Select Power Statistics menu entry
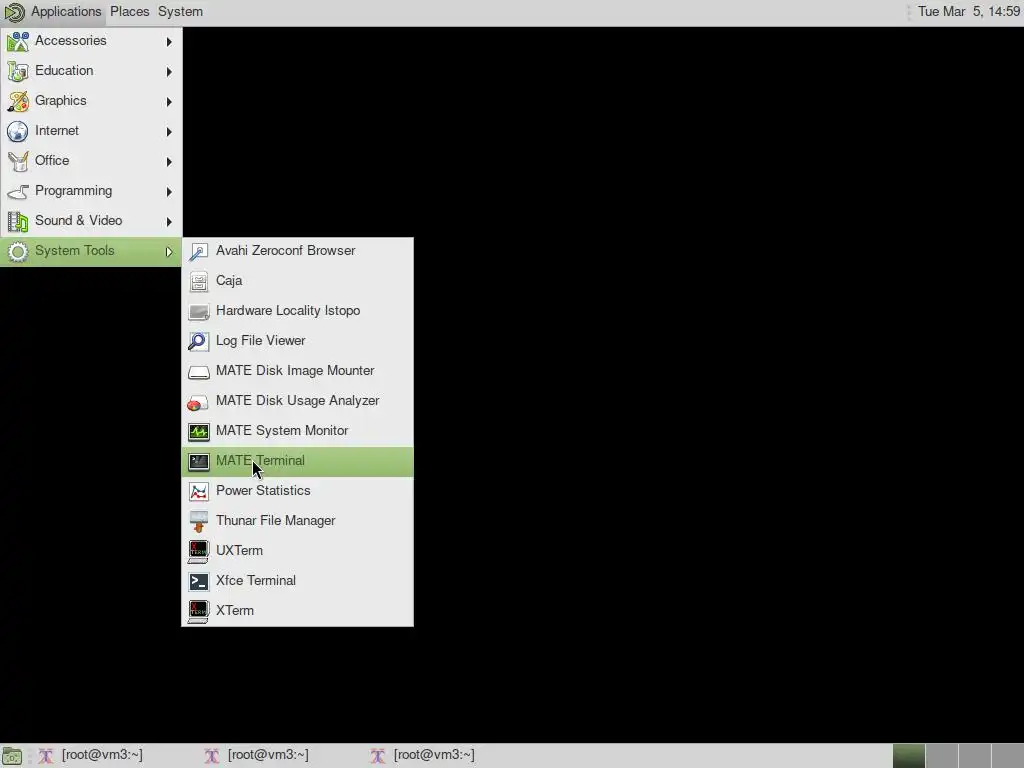Screen dimensions: 1024x768 click(x=297, y=492)
